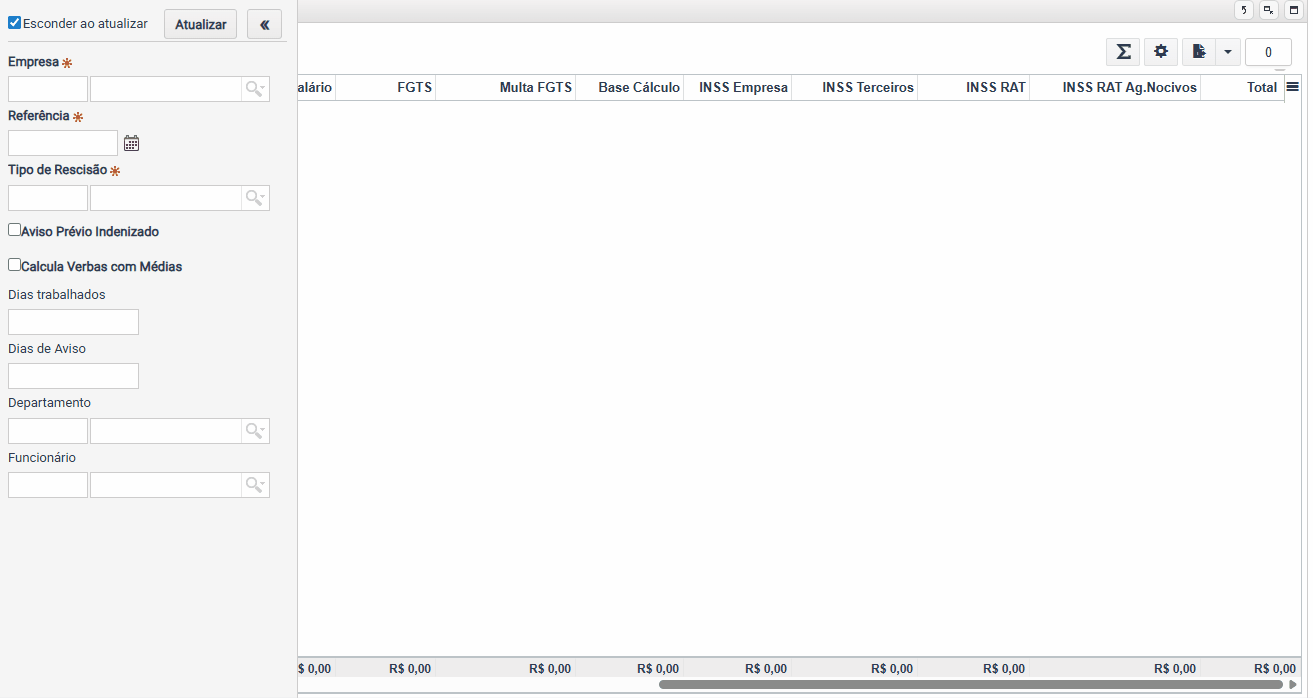Focus the Tipo de Rescisão code field
This screenshot has width=1313, height=698.
pos(48,198)
